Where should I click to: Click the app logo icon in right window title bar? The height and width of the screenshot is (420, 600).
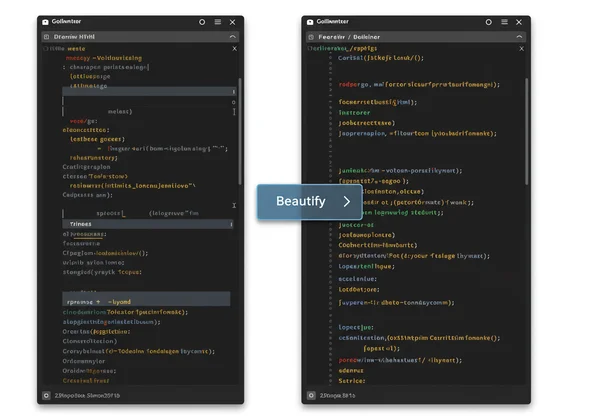coord(310,22)
